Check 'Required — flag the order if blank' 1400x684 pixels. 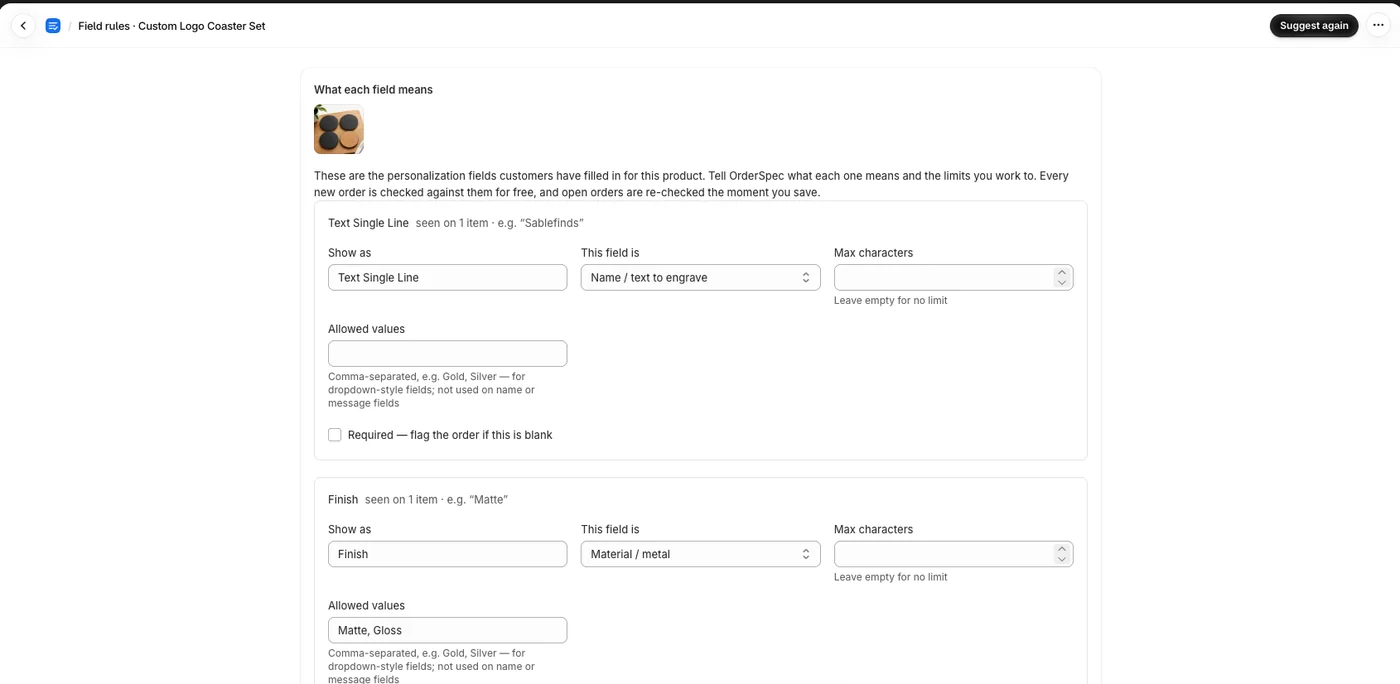(x=335, y=435)
